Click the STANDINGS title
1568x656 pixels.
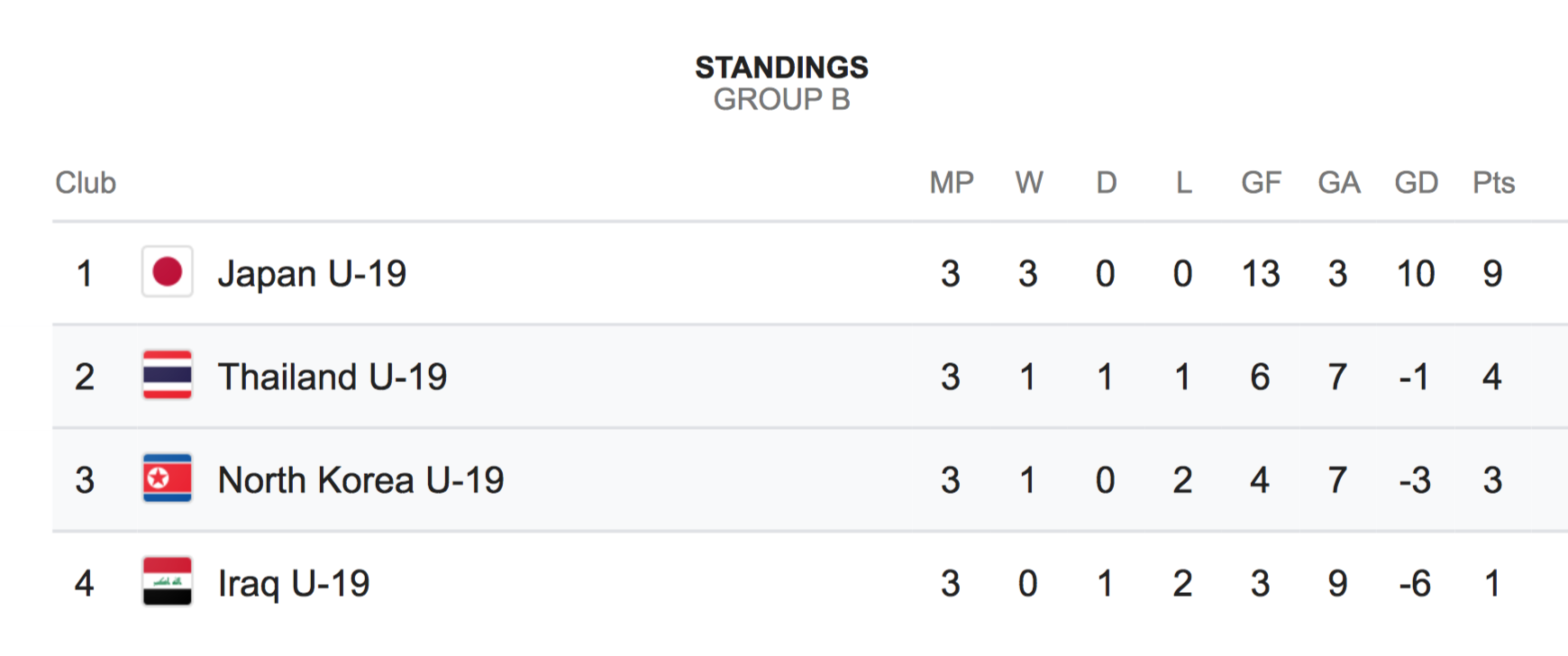781,68
